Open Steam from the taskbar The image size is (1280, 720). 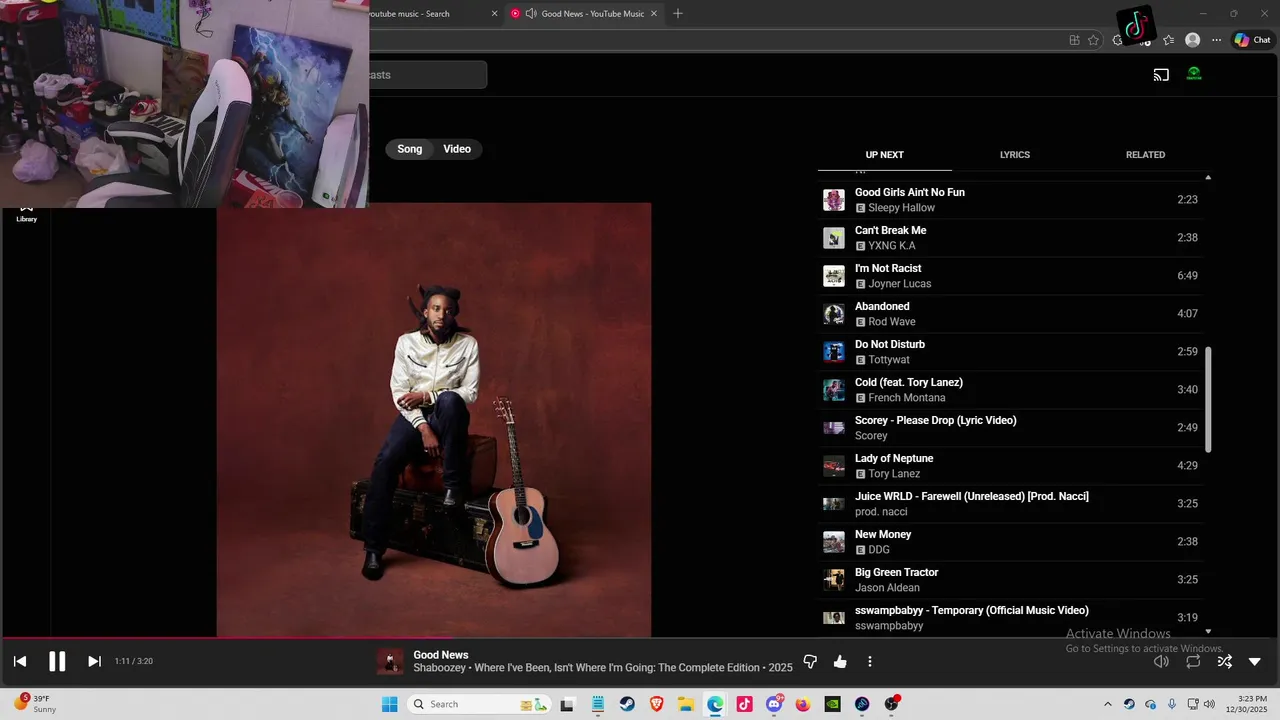[627, 704]
